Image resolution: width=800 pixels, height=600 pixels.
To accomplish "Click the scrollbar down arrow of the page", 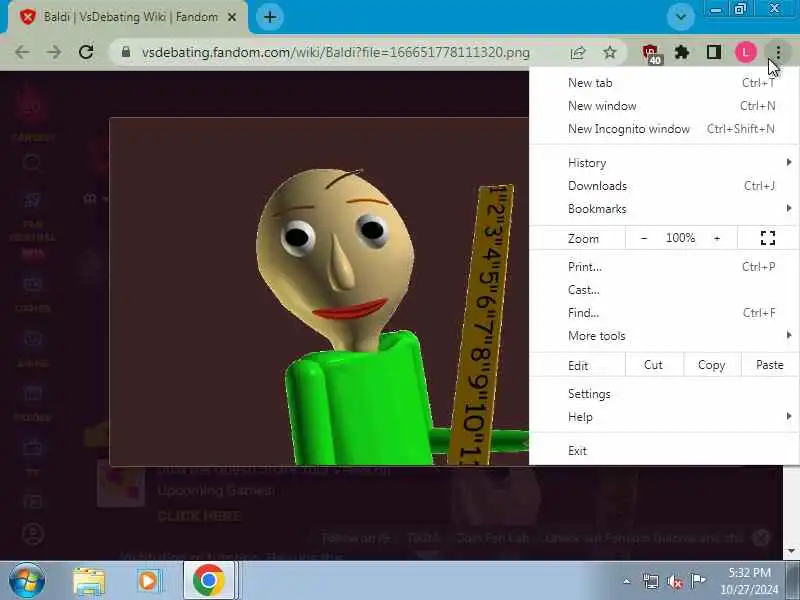I will point(791,551).
